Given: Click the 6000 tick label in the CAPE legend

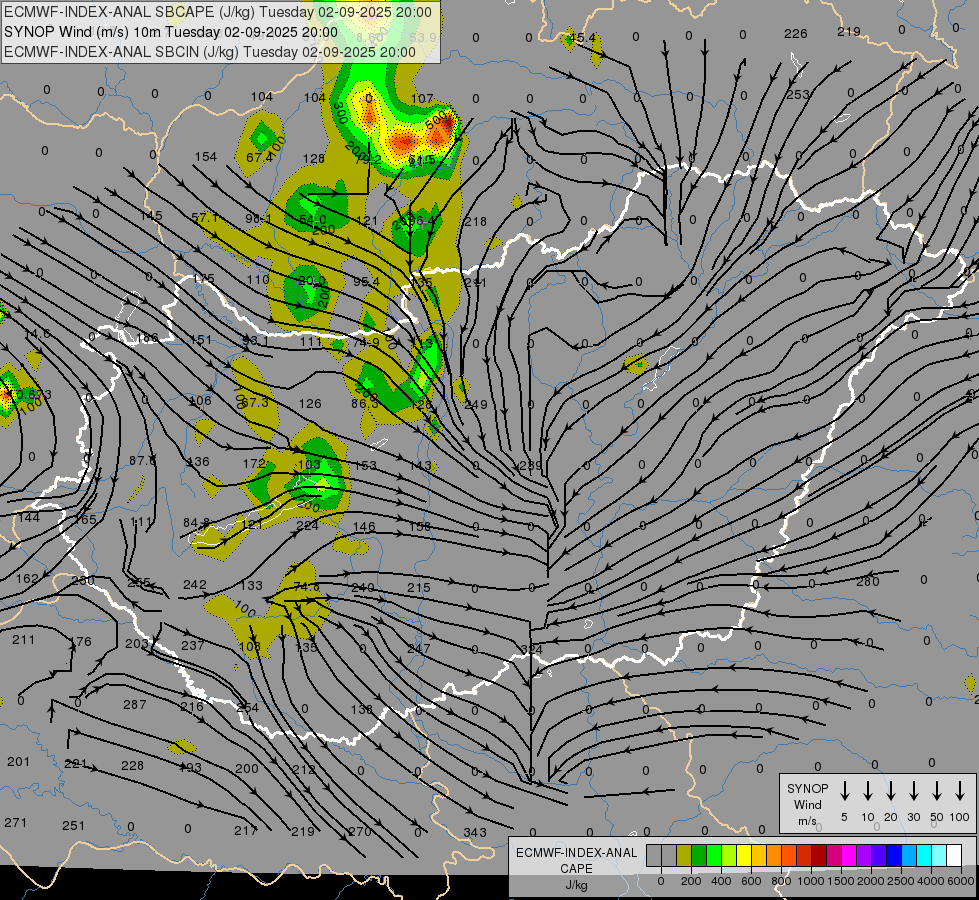Looking at the screenshot, I should click(x=961, y=881).
